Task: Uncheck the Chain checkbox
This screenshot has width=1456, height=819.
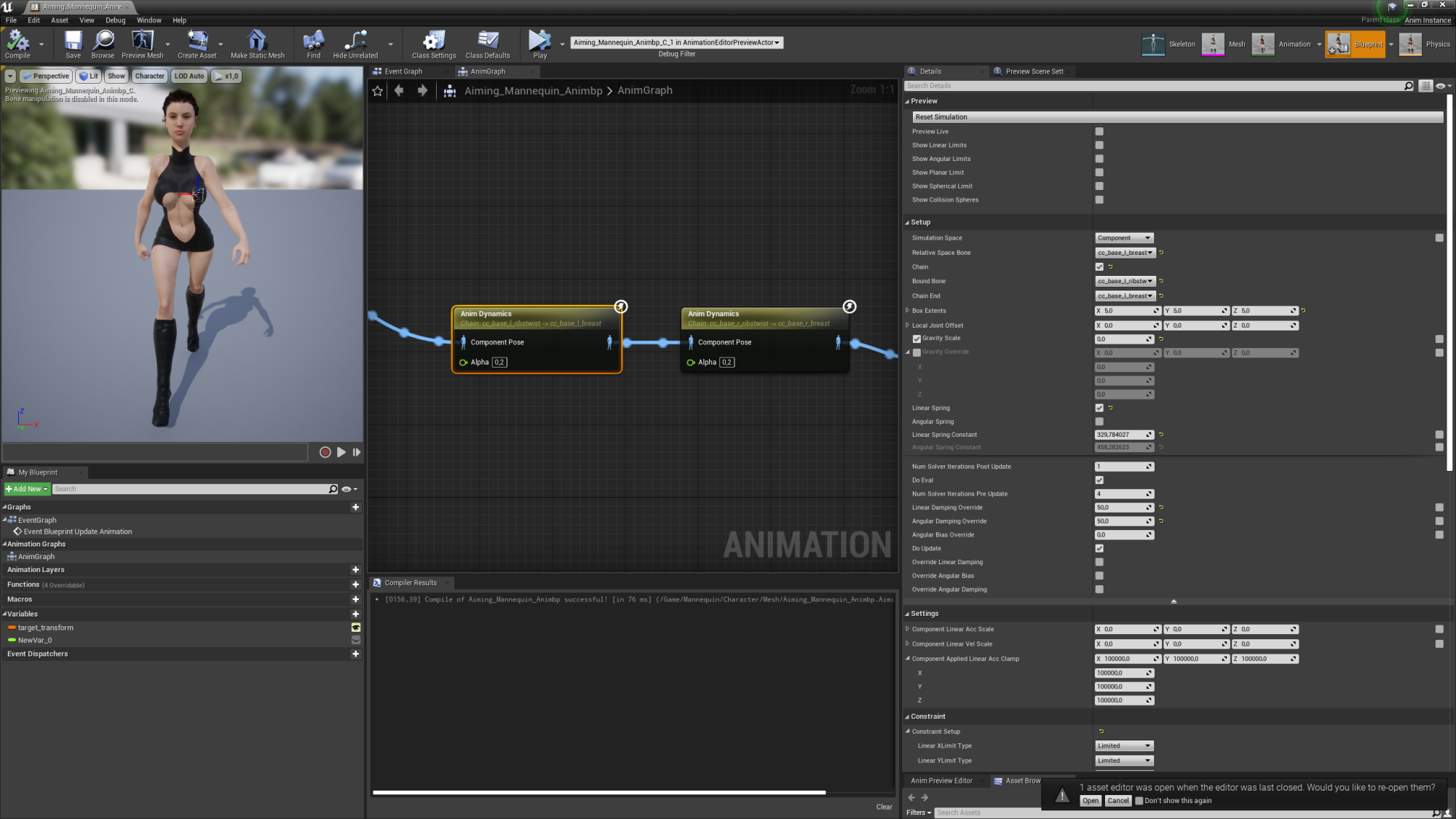Action: pos(1099,267)
